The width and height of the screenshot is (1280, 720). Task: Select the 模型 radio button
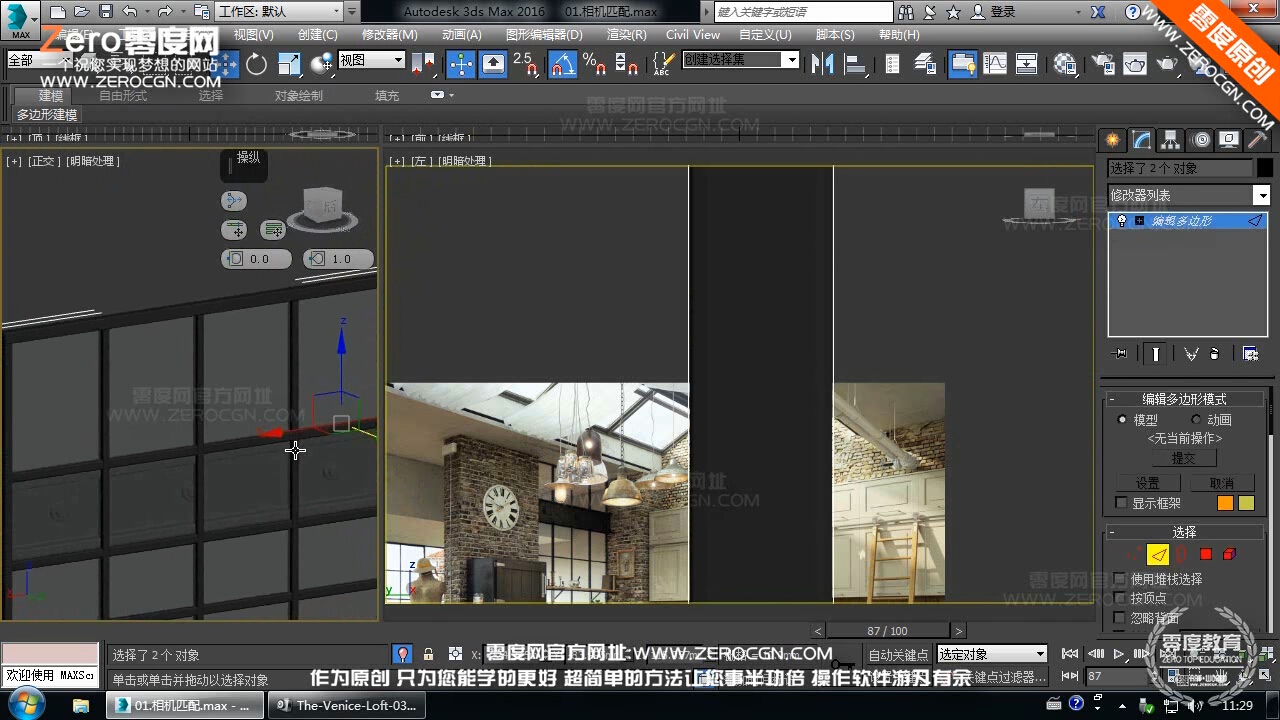(x=1122, y=420)
